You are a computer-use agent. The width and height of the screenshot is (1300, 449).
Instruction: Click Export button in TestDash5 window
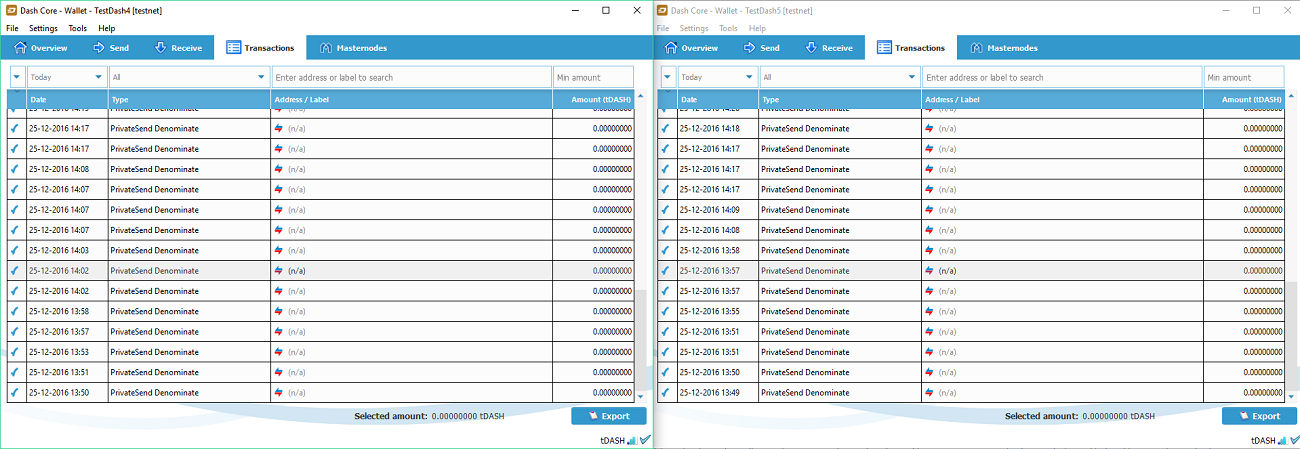pyautogui.click(x=1259, y=416)
